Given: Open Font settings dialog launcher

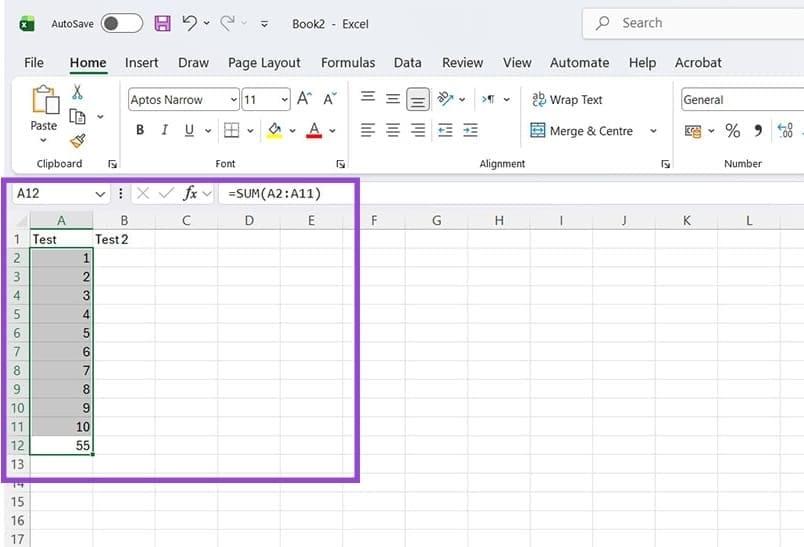Looking at the screenshot, I should point(340,164).
